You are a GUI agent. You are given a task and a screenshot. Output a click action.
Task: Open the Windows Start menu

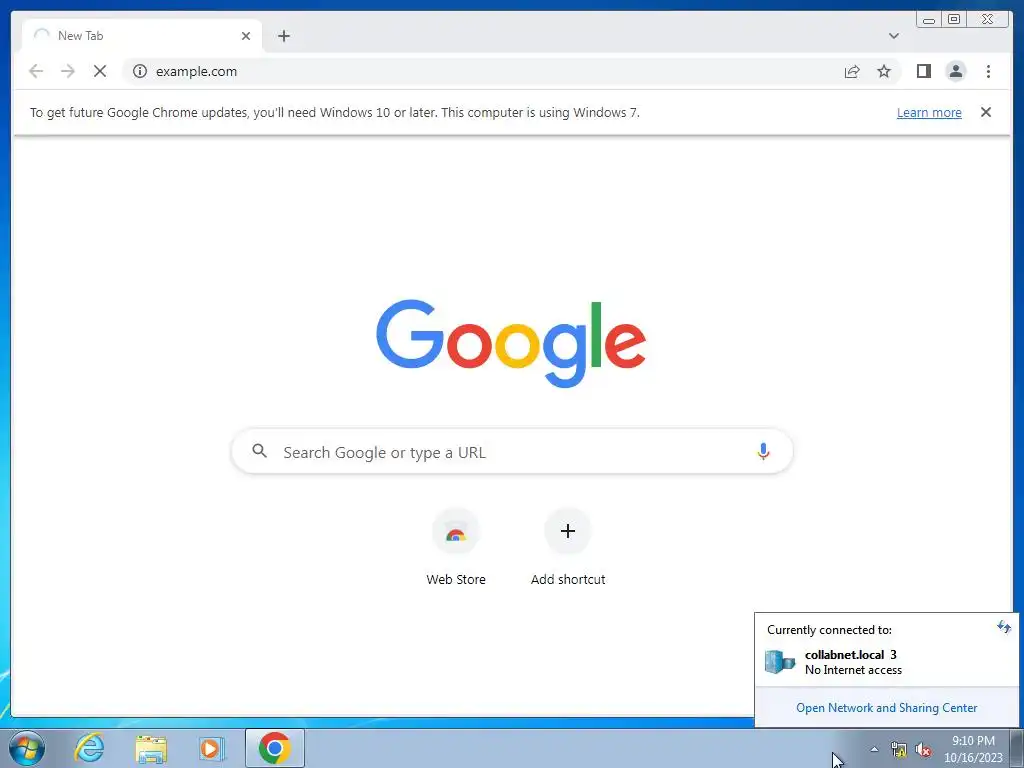coord(27,748)
